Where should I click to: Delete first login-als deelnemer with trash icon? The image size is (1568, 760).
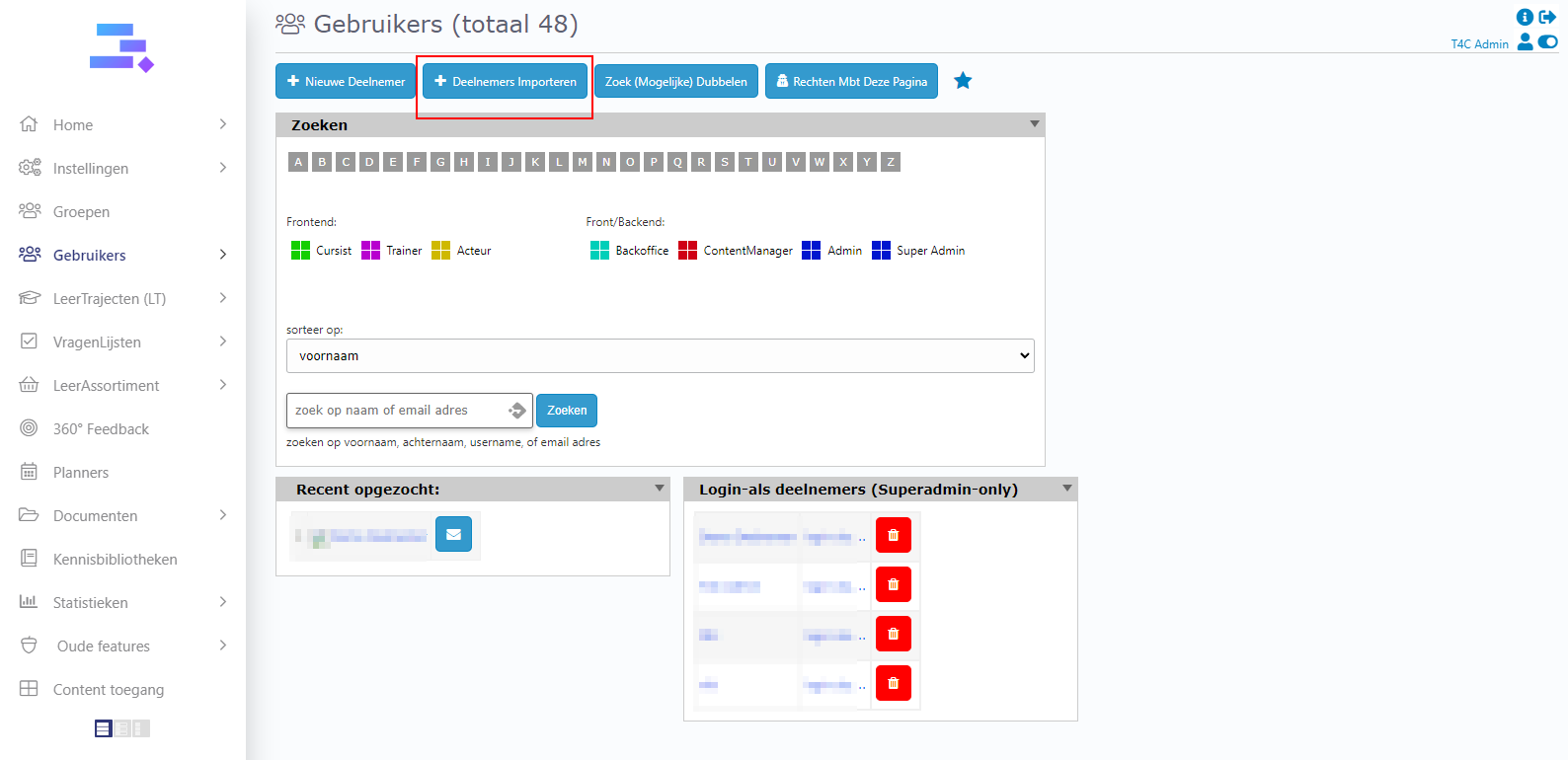point(893,535)
